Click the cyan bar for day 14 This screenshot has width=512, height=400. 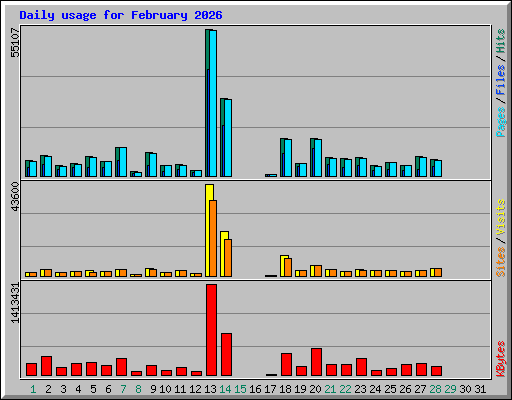point(228,138)
